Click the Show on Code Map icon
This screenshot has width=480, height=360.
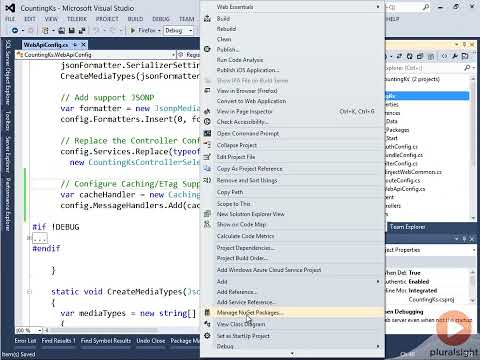[207, 224]
